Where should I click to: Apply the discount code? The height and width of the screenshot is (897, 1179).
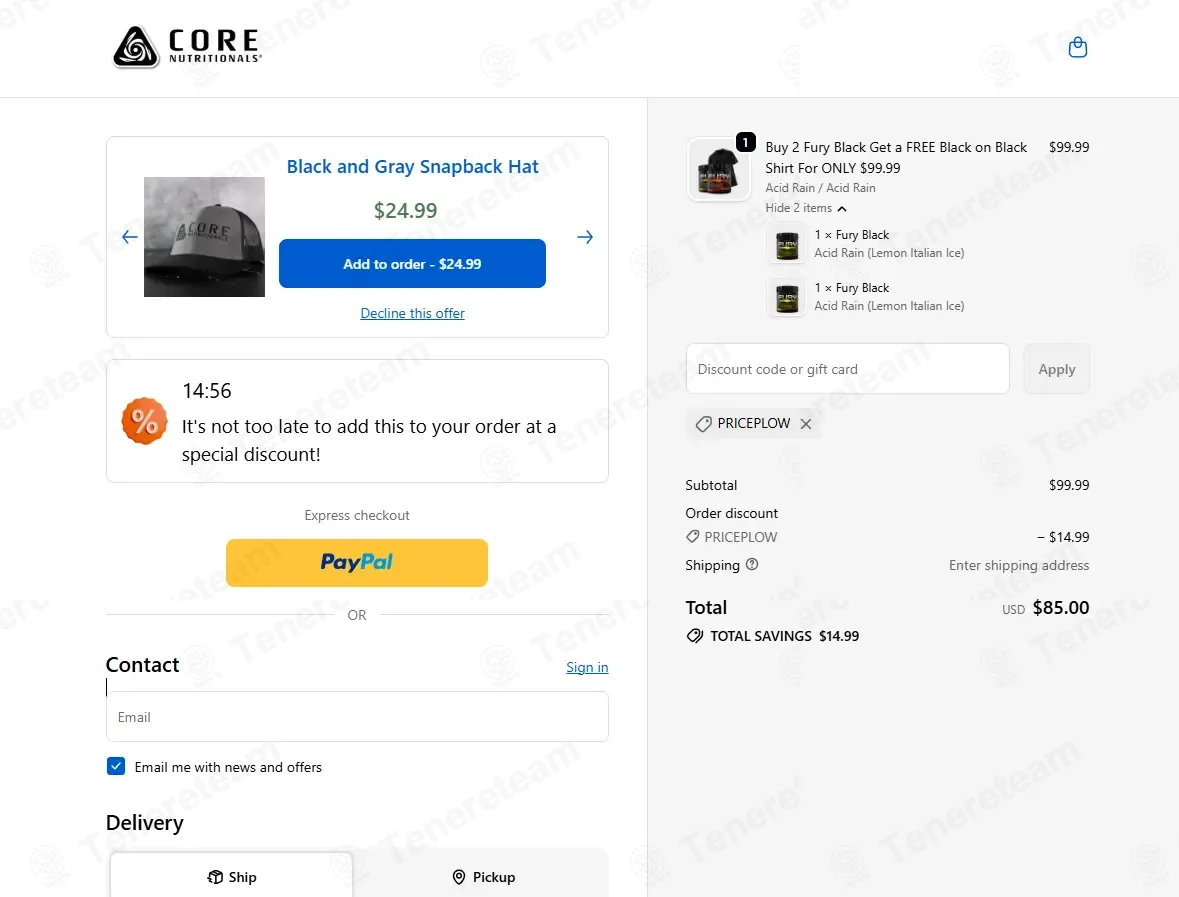point(1056,369)
